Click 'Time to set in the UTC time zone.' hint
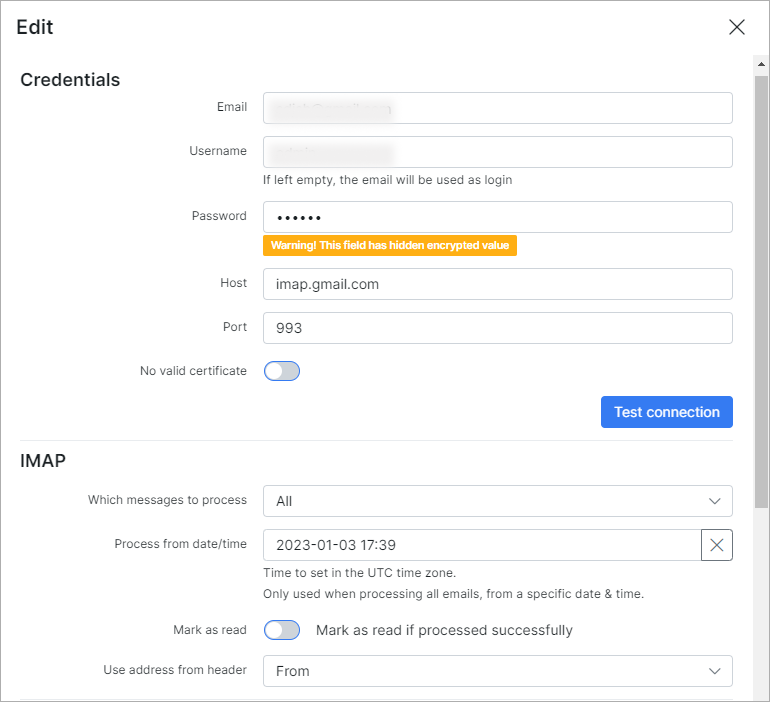This screenshot has width=770, height=702. coord(359,573)
